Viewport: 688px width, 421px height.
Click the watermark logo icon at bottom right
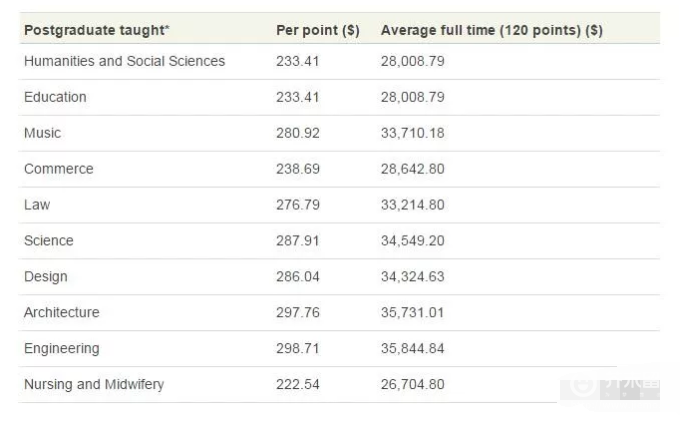(x=583, y=386)
